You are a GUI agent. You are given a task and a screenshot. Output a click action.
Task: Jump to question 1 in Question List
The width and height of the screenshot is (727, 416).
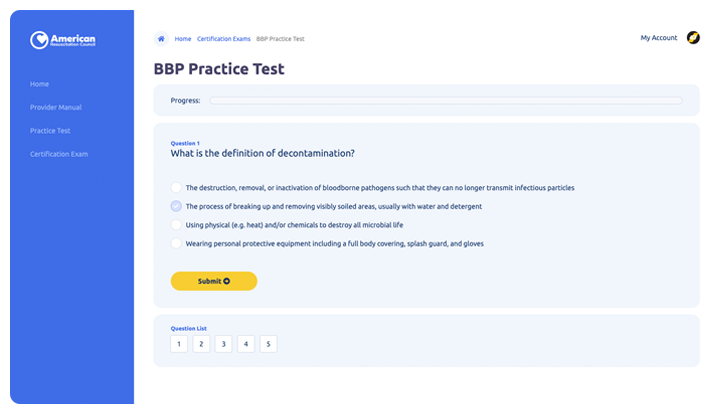click(x=179, y=344)
